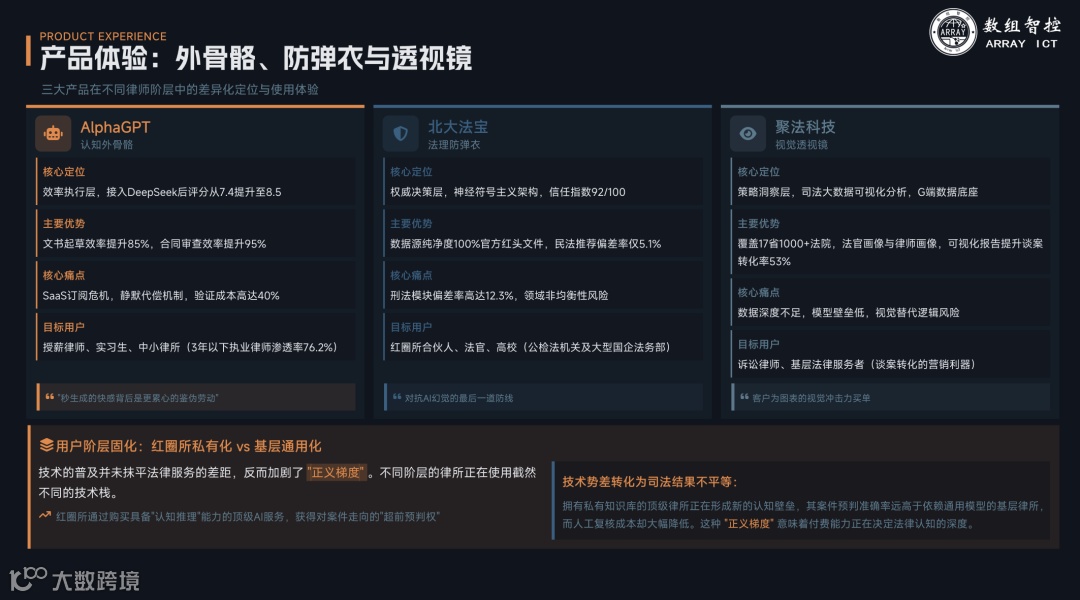Click the shield icon beside 北大法宝

pos(400,134)
